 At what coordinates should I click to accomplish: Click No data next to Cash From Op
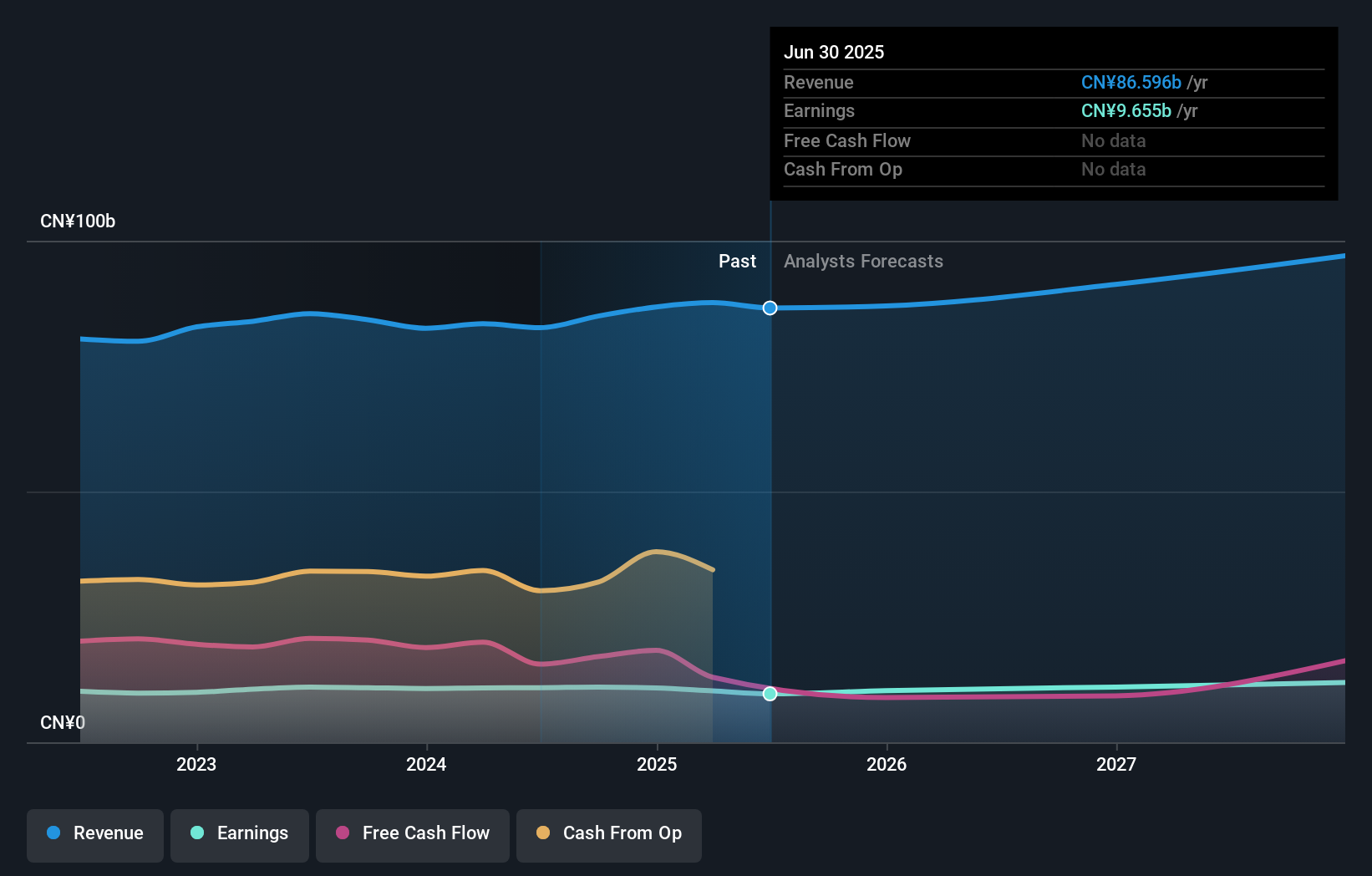tap(1113, 169)
